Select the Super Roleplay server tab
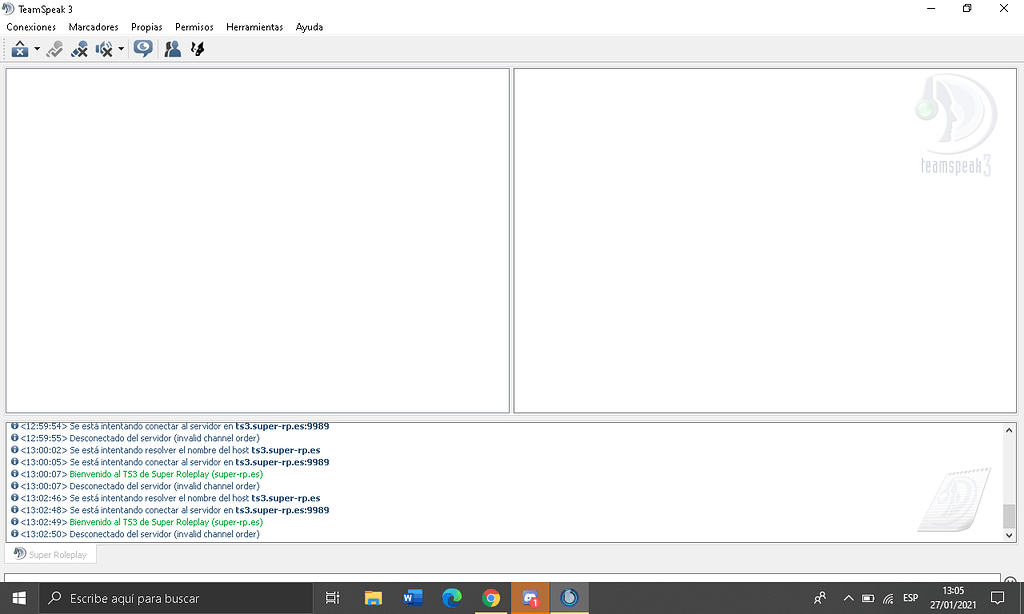This screenshot has width=1024, height=614. tap(50, 554)
